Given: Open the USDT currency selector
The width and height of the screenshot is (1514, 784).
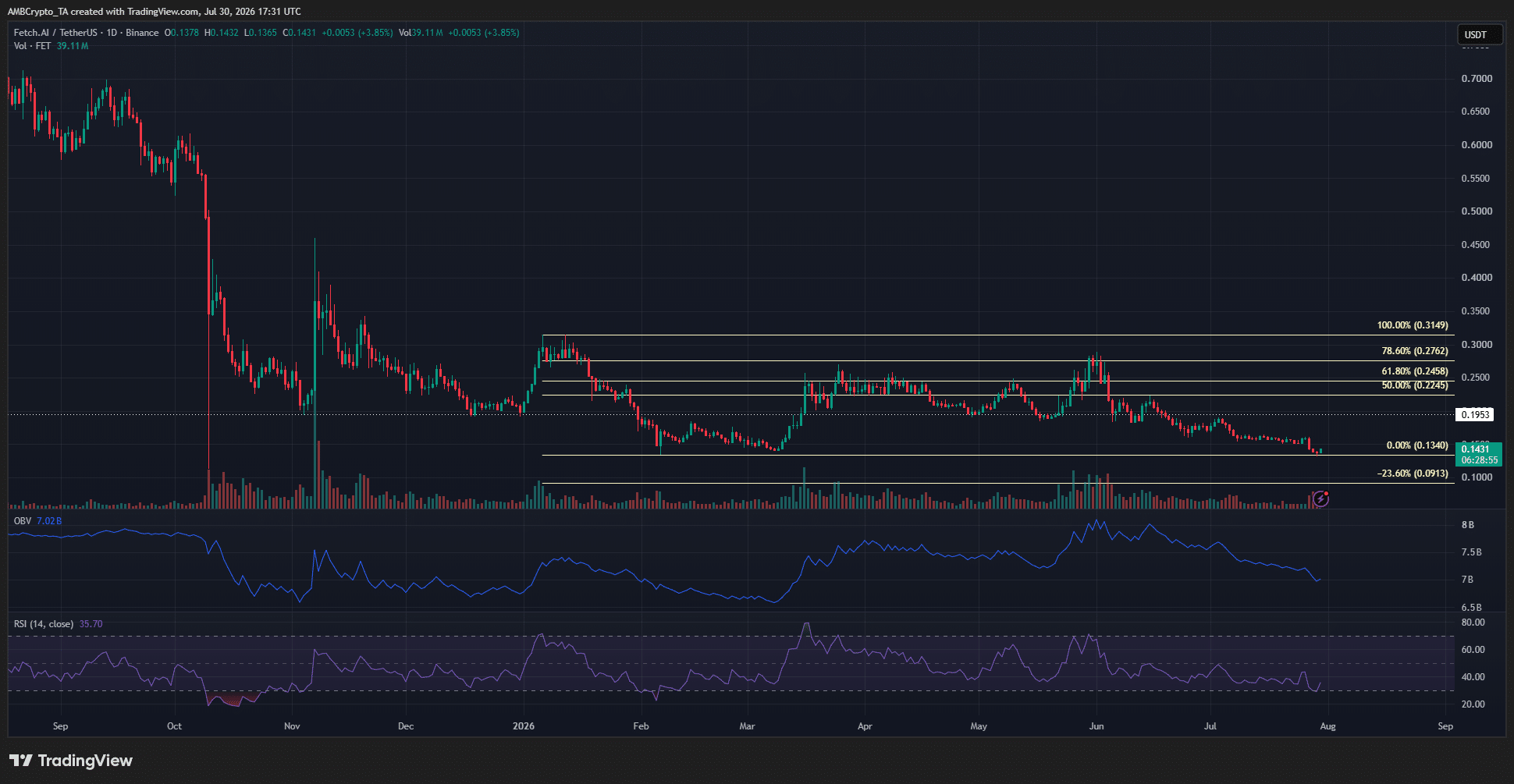Looking at the screenshot, I should pyautogui.click(x=1479, y=34).
